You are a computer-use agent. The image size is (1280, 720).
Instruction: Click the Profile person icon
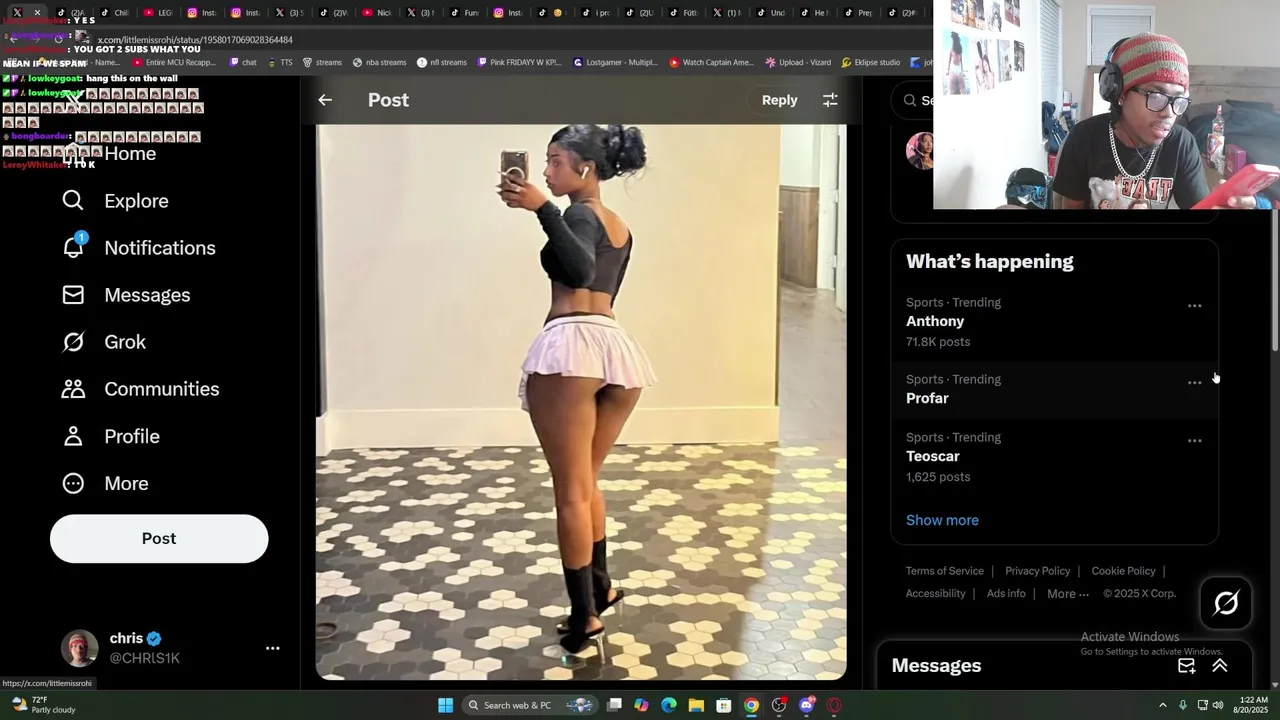point(73,436)
